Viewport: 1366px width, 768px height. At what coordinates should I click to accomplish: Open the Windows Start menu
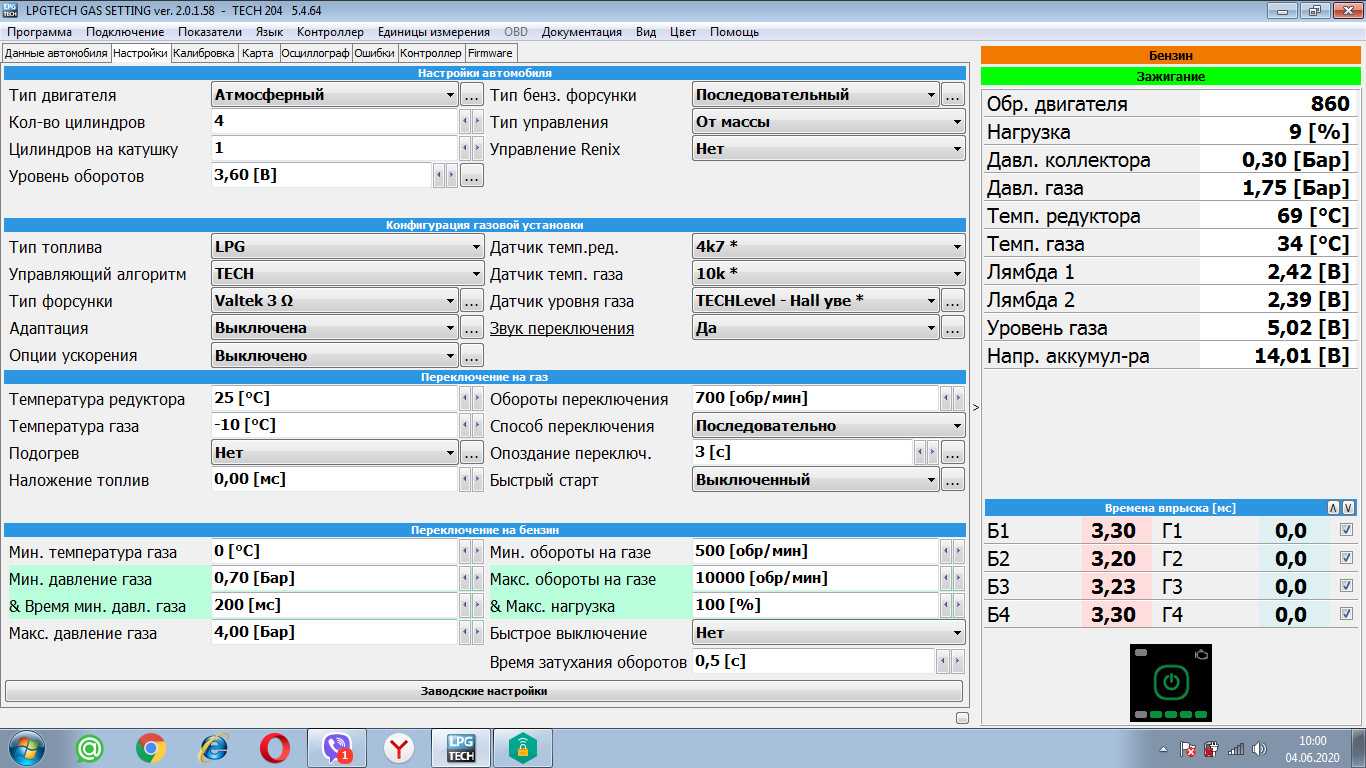(25, 748)
